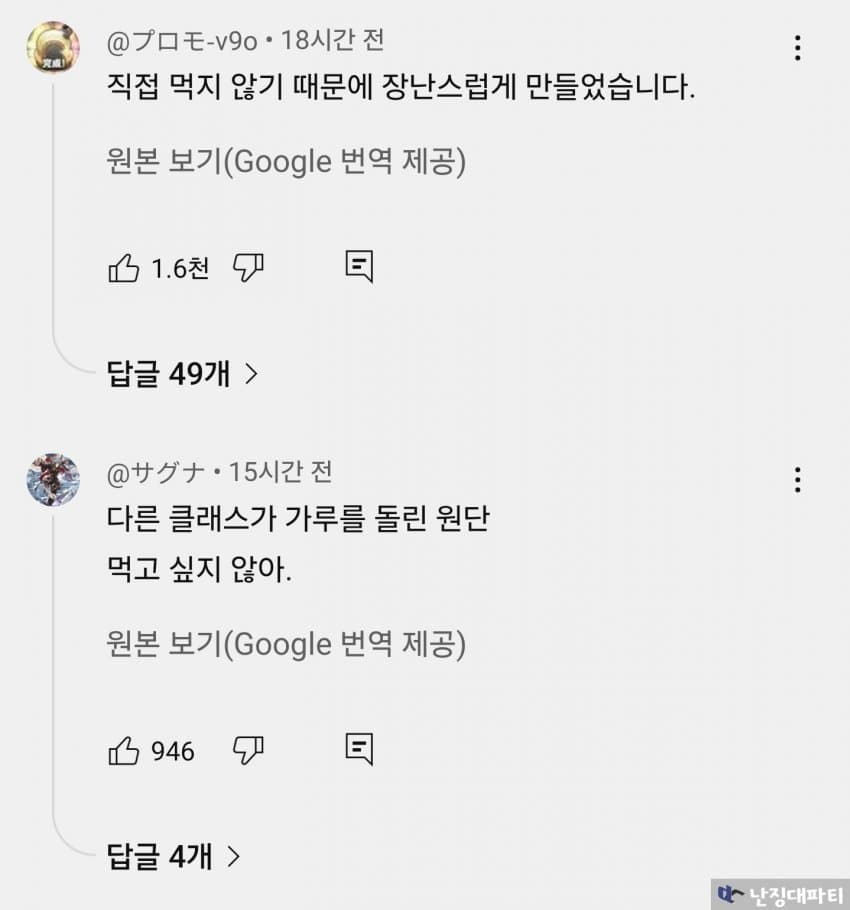Dislike the @プロモ-v9o comment
This screenshot has width=850, height=910.
tap(248, 267)
